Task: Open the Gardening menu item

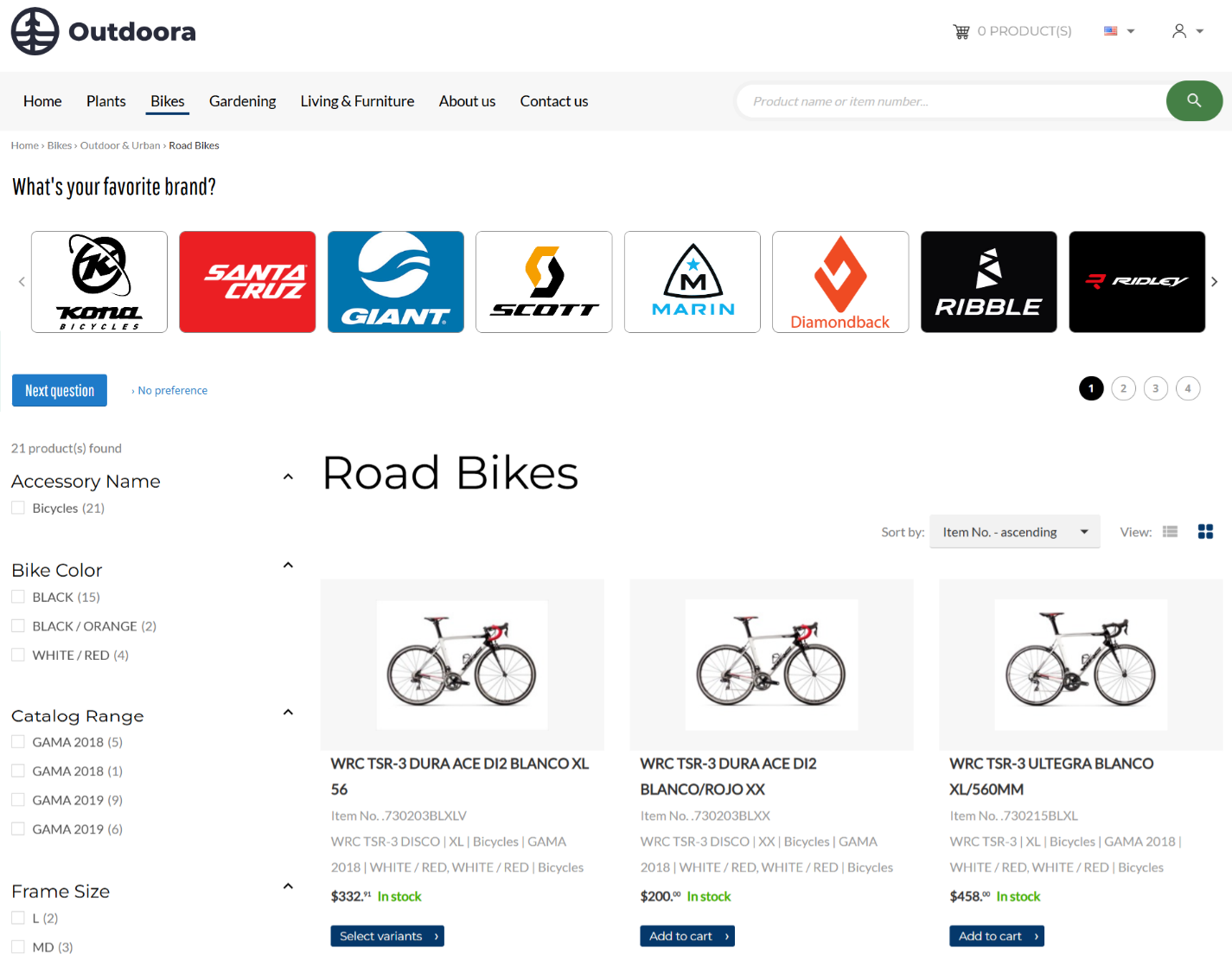Action: pos(243,101)
